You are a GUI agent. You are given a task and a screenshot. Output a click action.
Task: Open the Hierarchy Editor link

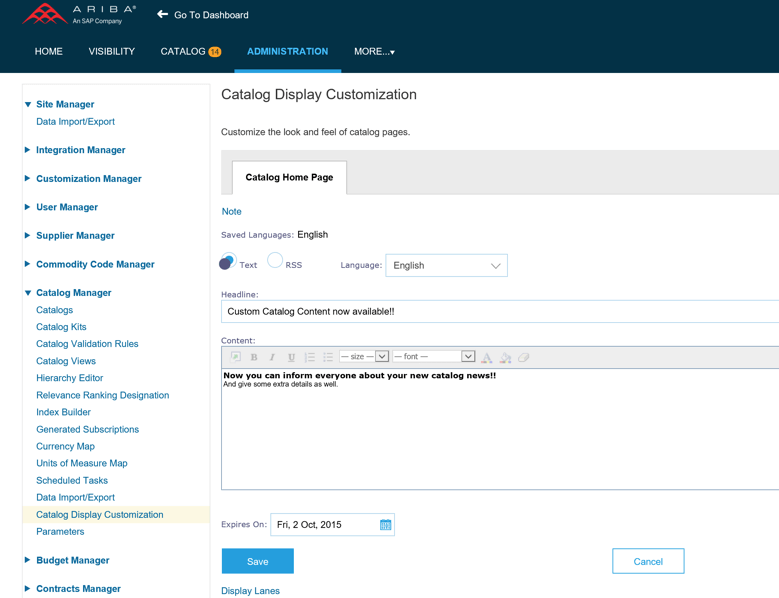70,378
